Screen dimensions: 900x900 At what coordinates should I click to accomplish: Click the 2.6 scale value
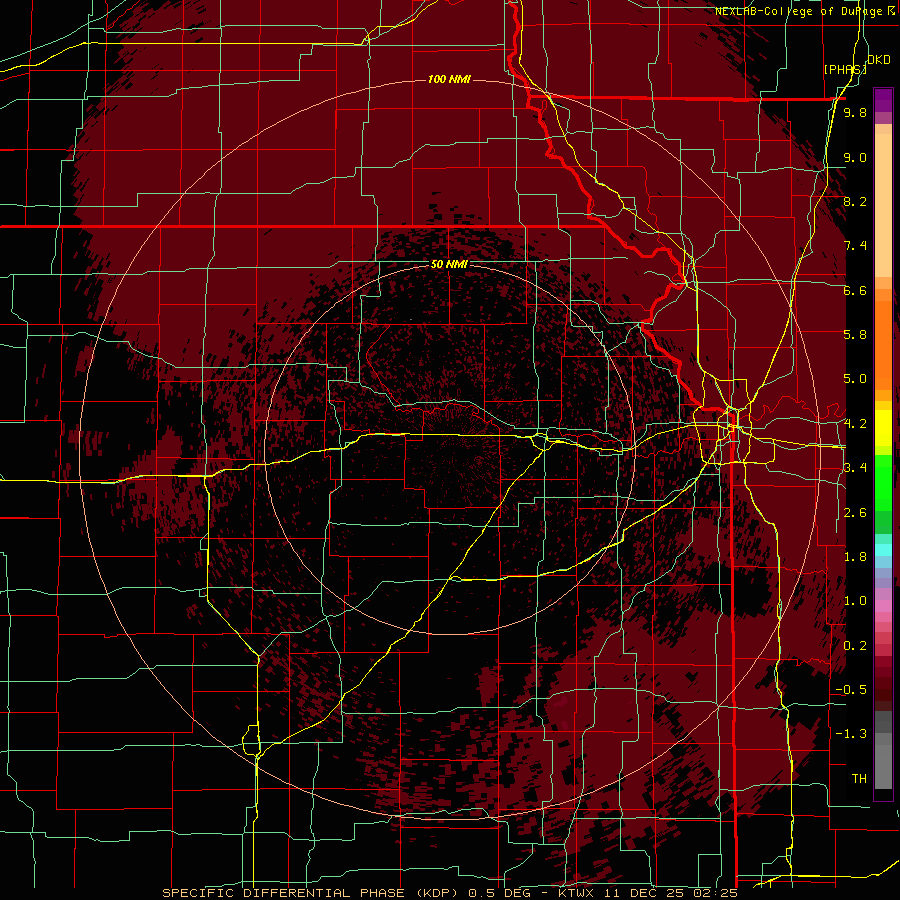click(x=855, y=513)
